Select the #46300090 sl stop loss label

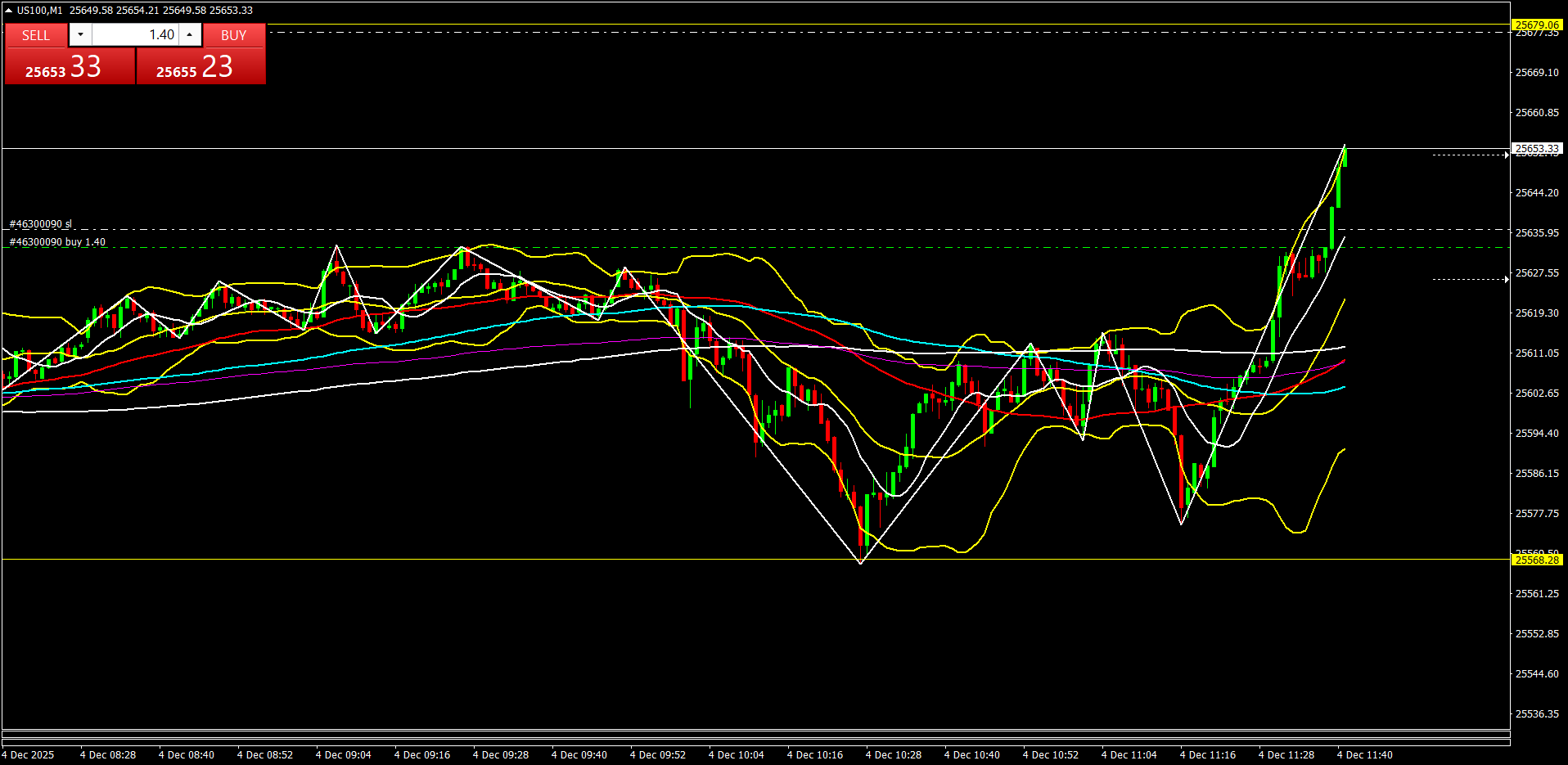click(41, 224)
